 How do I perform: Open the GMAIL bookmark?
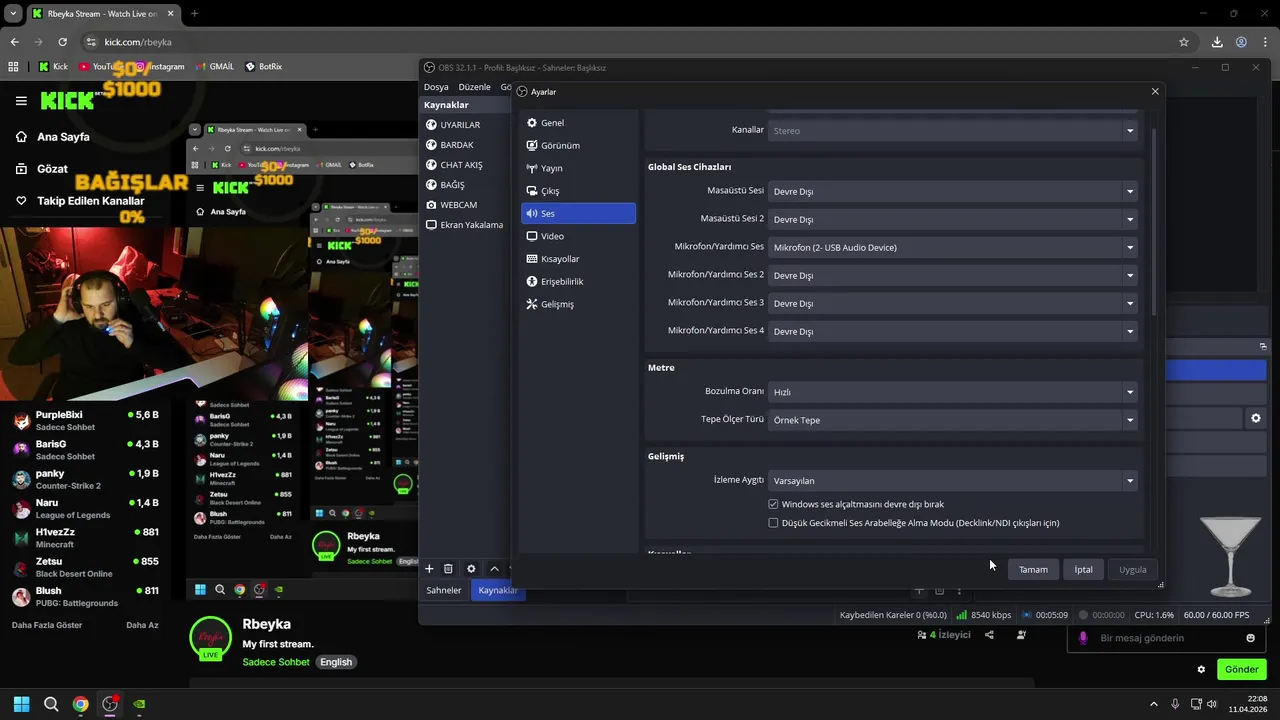[x=214, y=66]
